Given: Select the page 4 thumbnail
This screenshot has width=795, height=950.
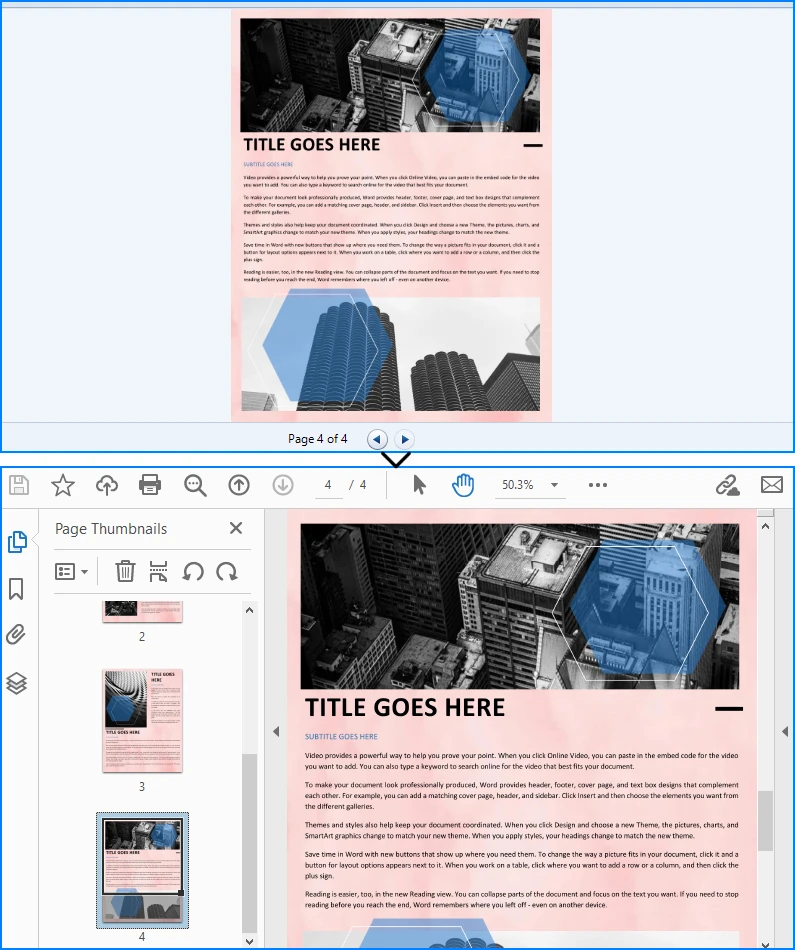Looking at the screenshot, I should point(142,870).
